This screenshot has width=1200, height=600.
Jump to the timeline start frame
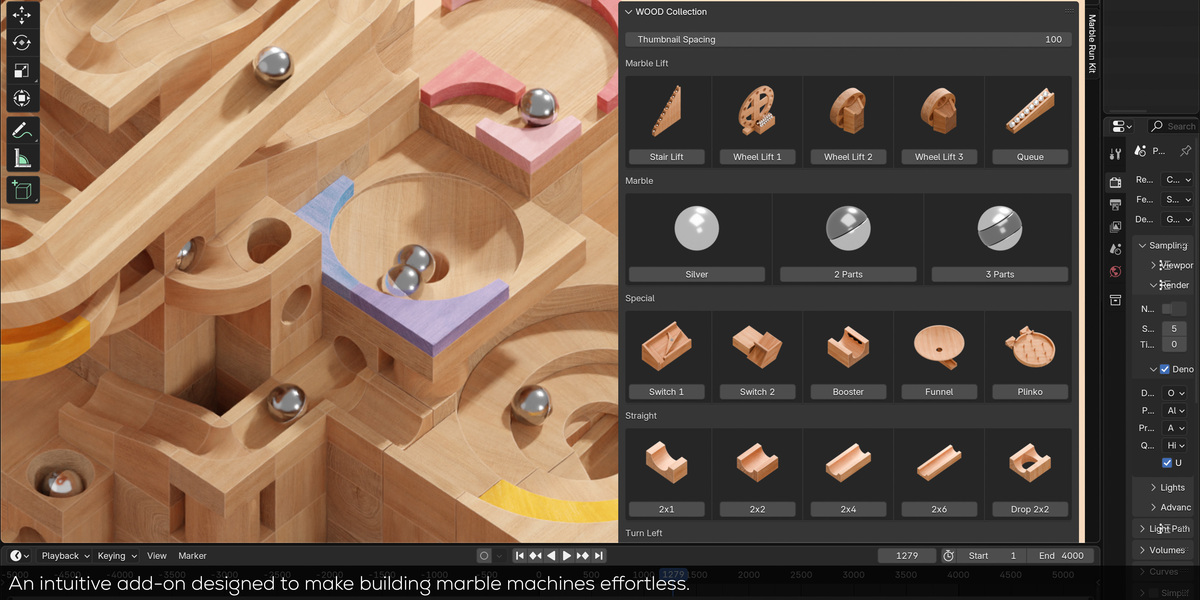click(x=520, y=555)
